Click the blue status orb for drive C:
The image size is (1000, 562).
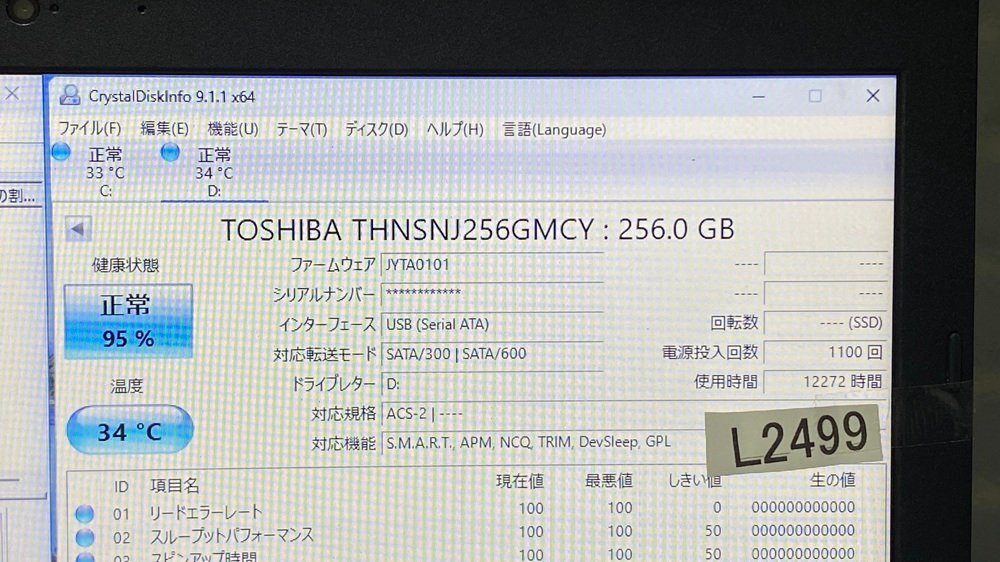click(61, 152)
